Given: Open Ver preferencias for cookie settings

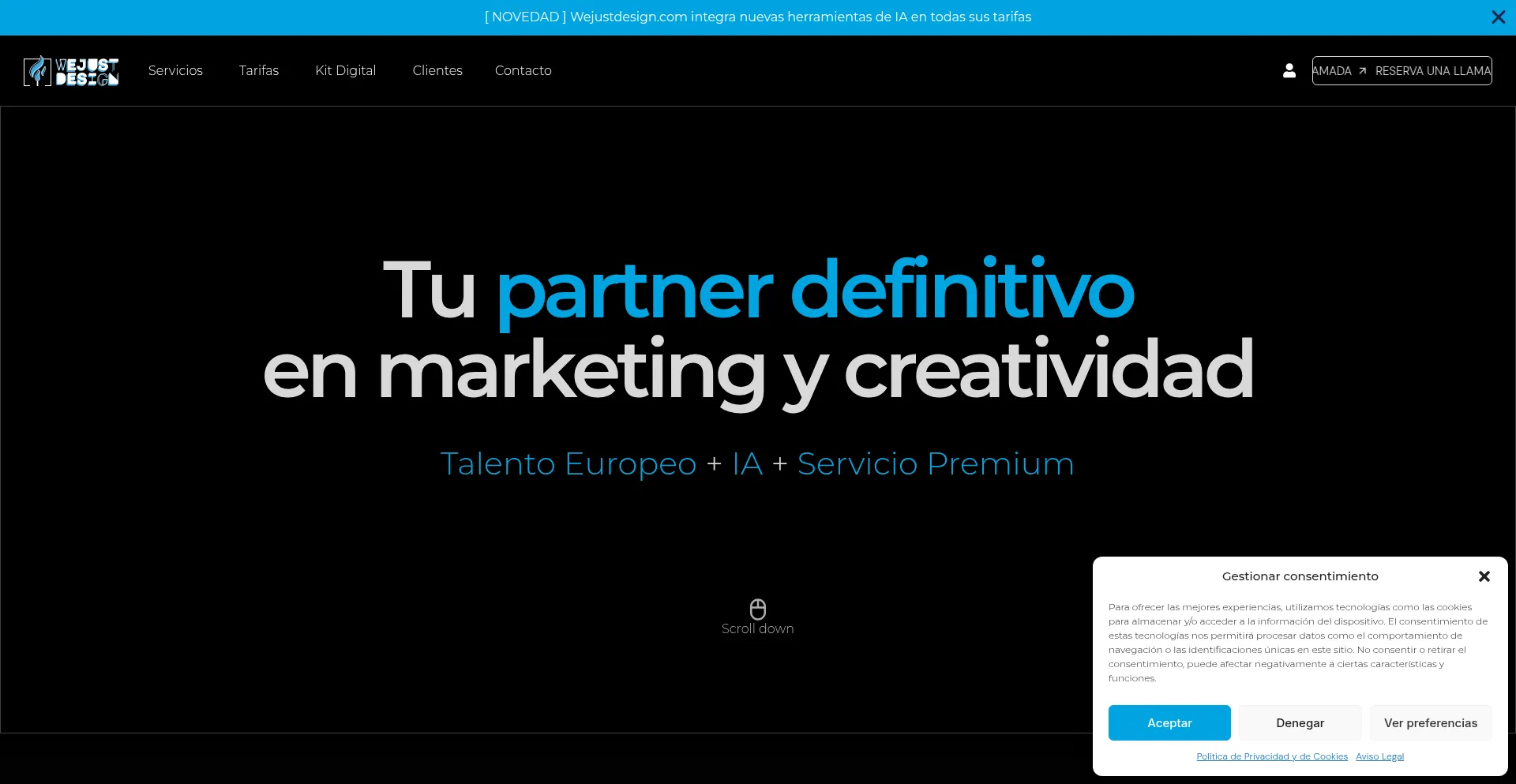Looking at the screenshot, I should point(1430,723).
